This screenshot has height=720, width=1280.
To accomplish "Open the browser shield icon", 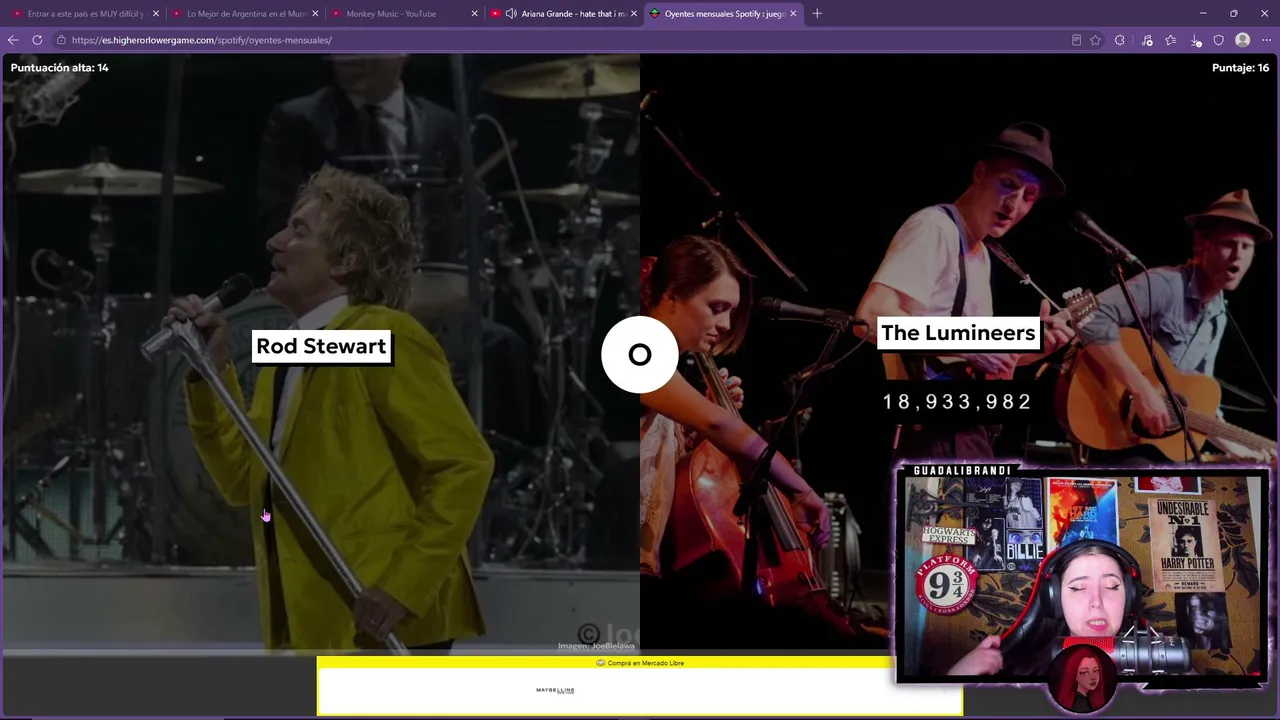I will tap(1219, 40).
